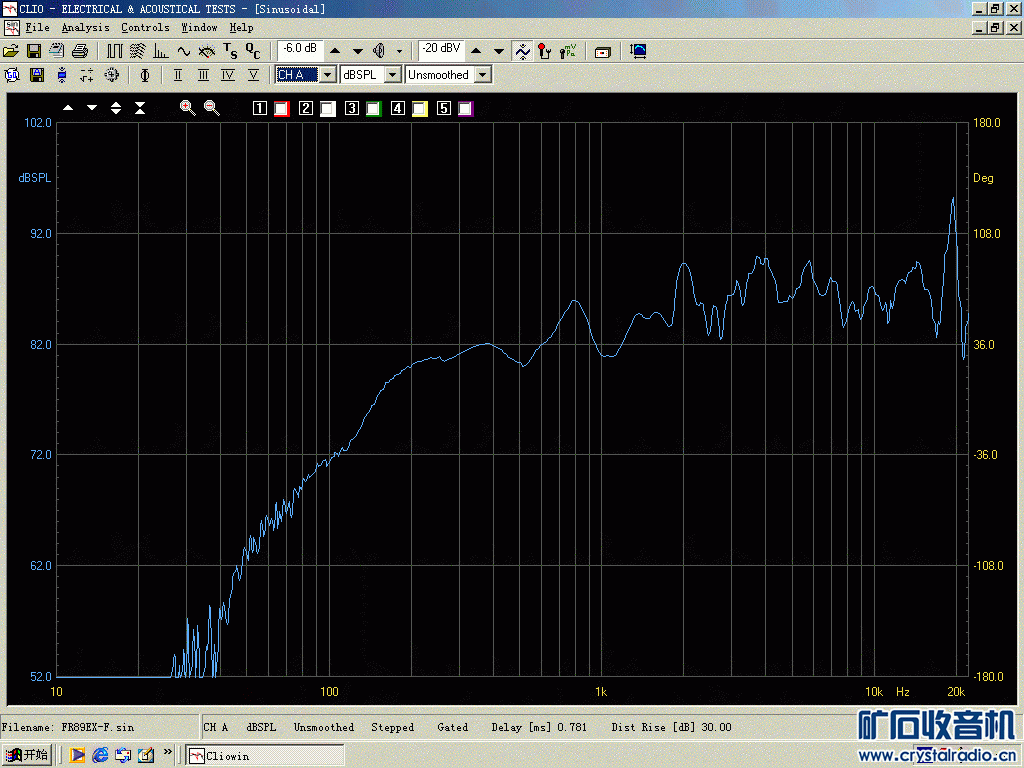Expand the Unsmoothed smoothing dropdown

pos(483,75)
